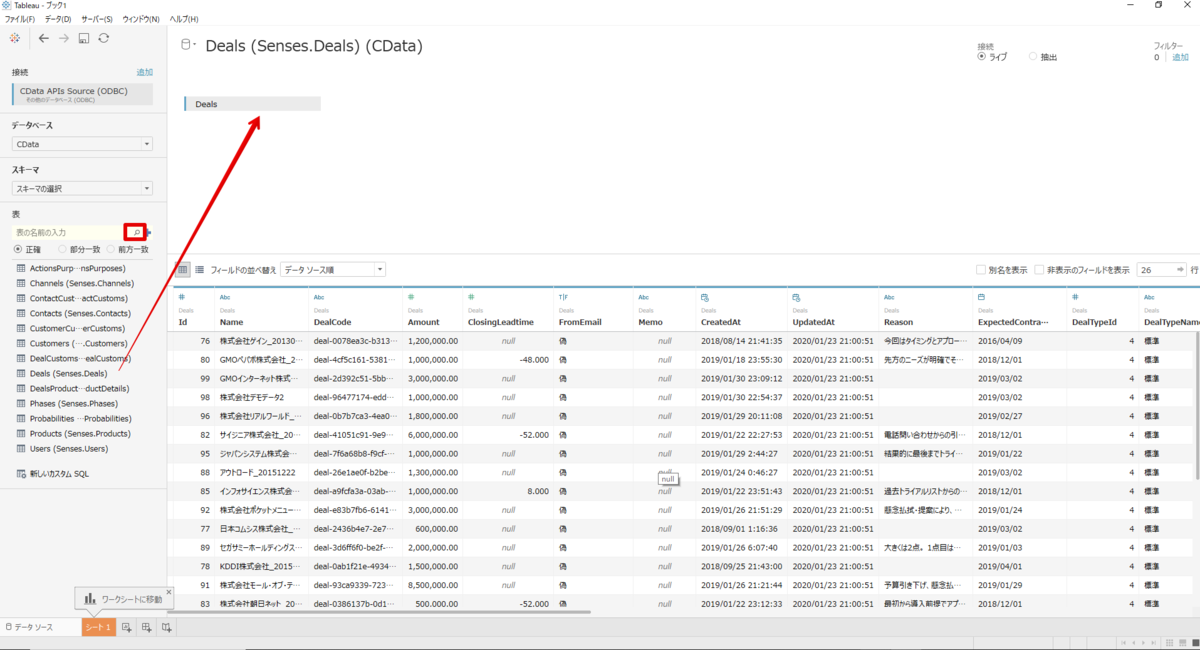The height and width of the screenshot is (650, 1200).
Task: Click the table search magnifier icon
Action: pyautogui.click(x=137, y=232)
